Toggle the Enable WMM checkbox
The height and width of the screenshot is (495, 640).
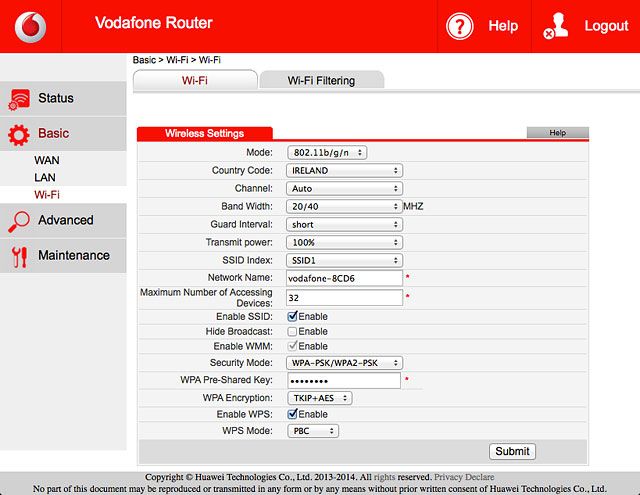(x=292, y=346)
